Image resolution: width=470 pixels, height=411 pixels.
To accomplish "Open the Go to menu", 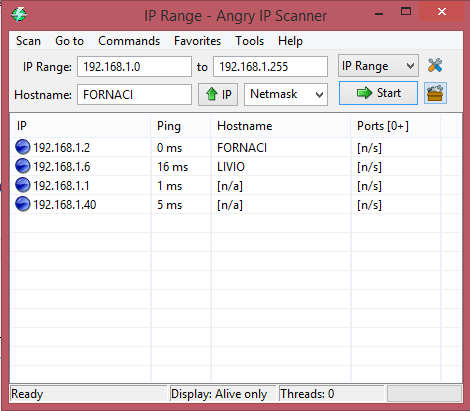I will pyautogui.click(x=69, y=41).
